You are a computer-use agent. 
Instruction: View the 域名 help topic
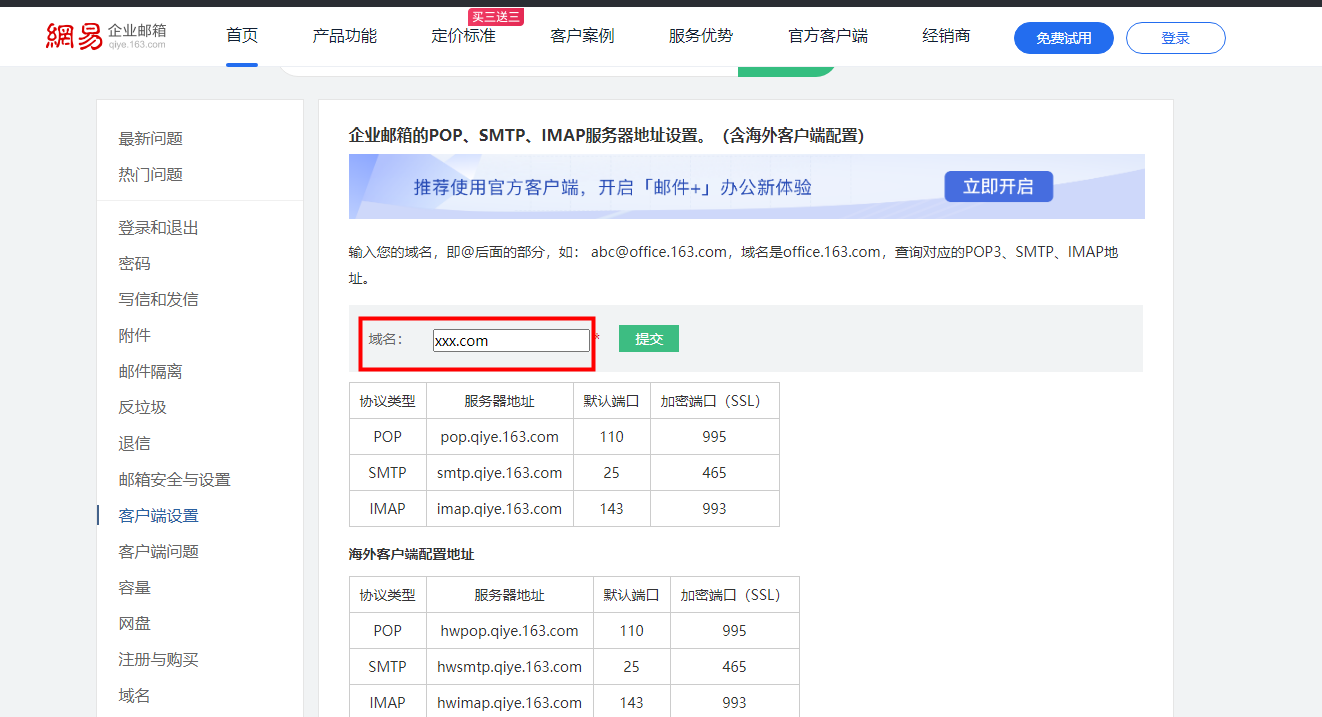(x=134, y=695)
